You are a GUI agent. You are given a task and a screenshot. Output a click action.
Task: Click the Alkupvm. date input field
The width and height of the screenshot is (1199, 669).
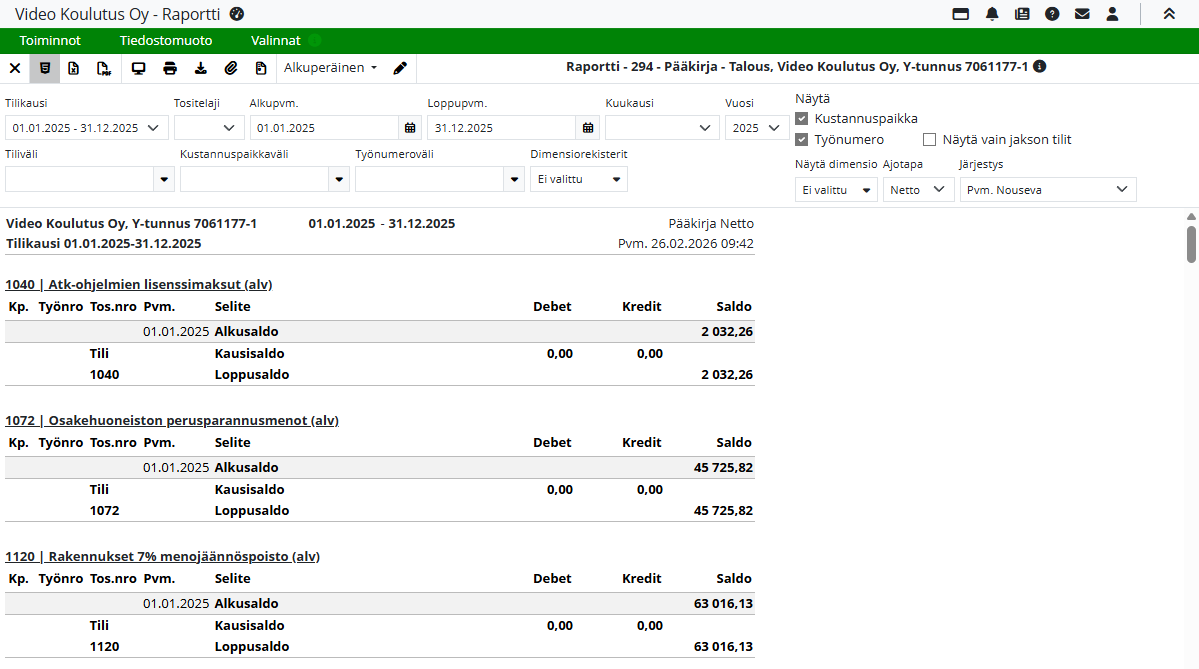[x=324, y=127]
